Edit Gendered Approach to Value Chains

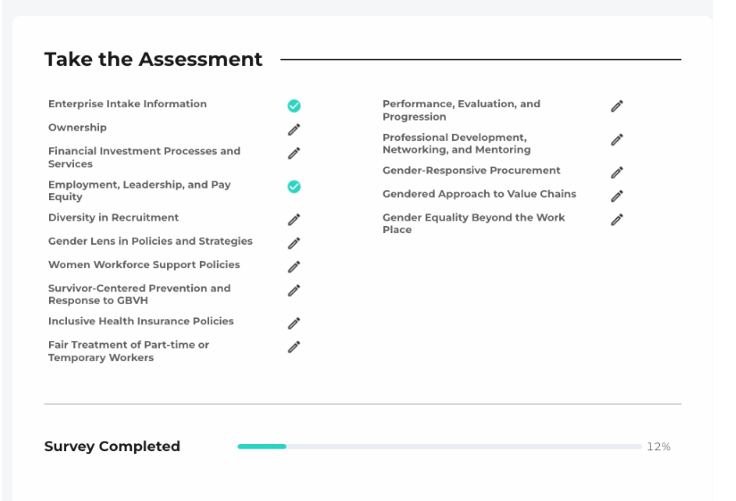(617, 196)
